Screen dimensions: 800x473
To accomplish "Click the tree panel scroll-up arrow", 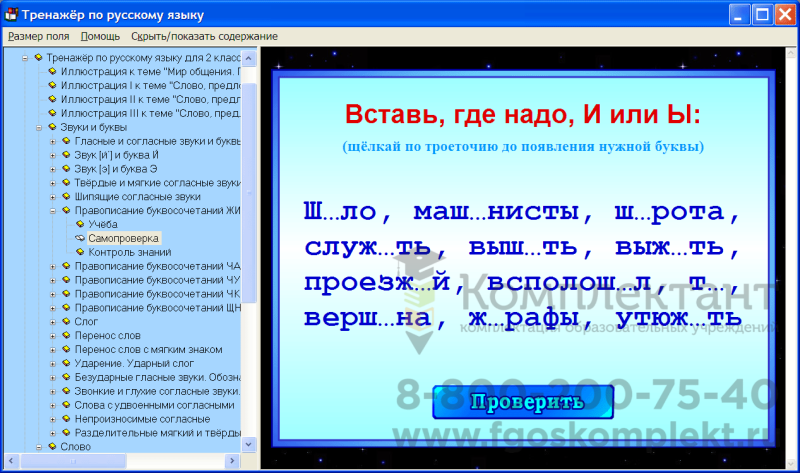I will pyautogui.click(x=248, y=58).
